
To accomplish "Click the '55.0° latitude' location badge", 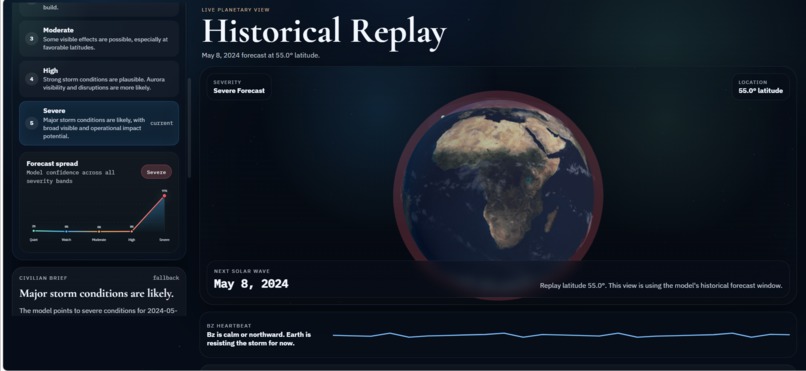I will (x=761, y=87).
